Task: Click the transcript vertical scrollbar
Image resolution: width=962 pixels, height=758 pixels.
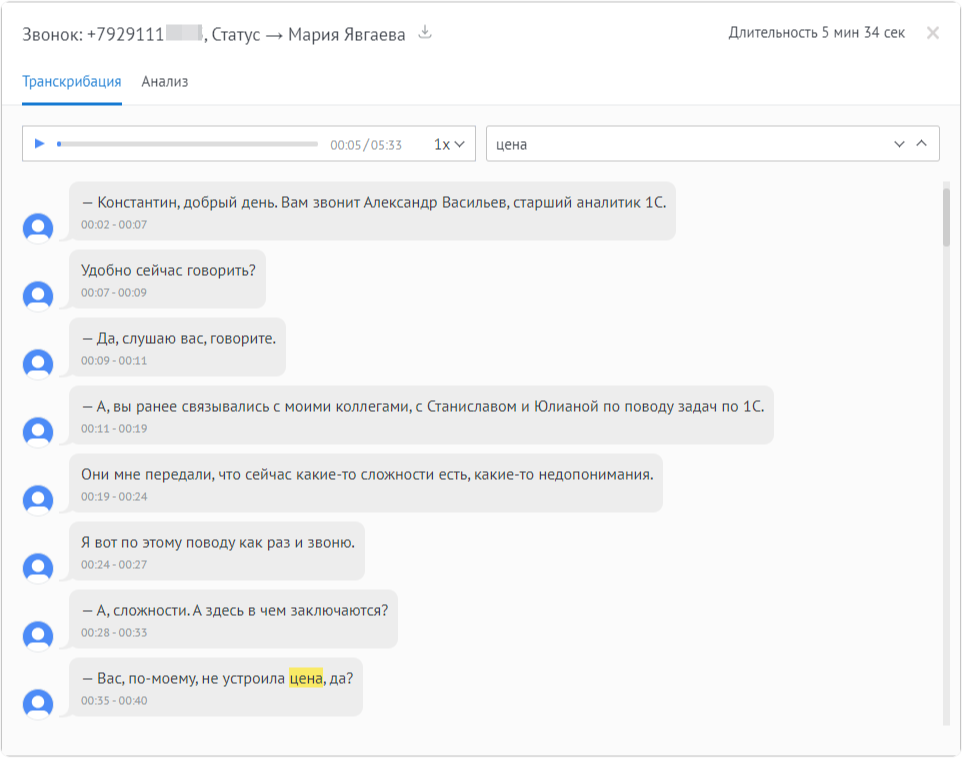Action: click(x=946, y=217)
